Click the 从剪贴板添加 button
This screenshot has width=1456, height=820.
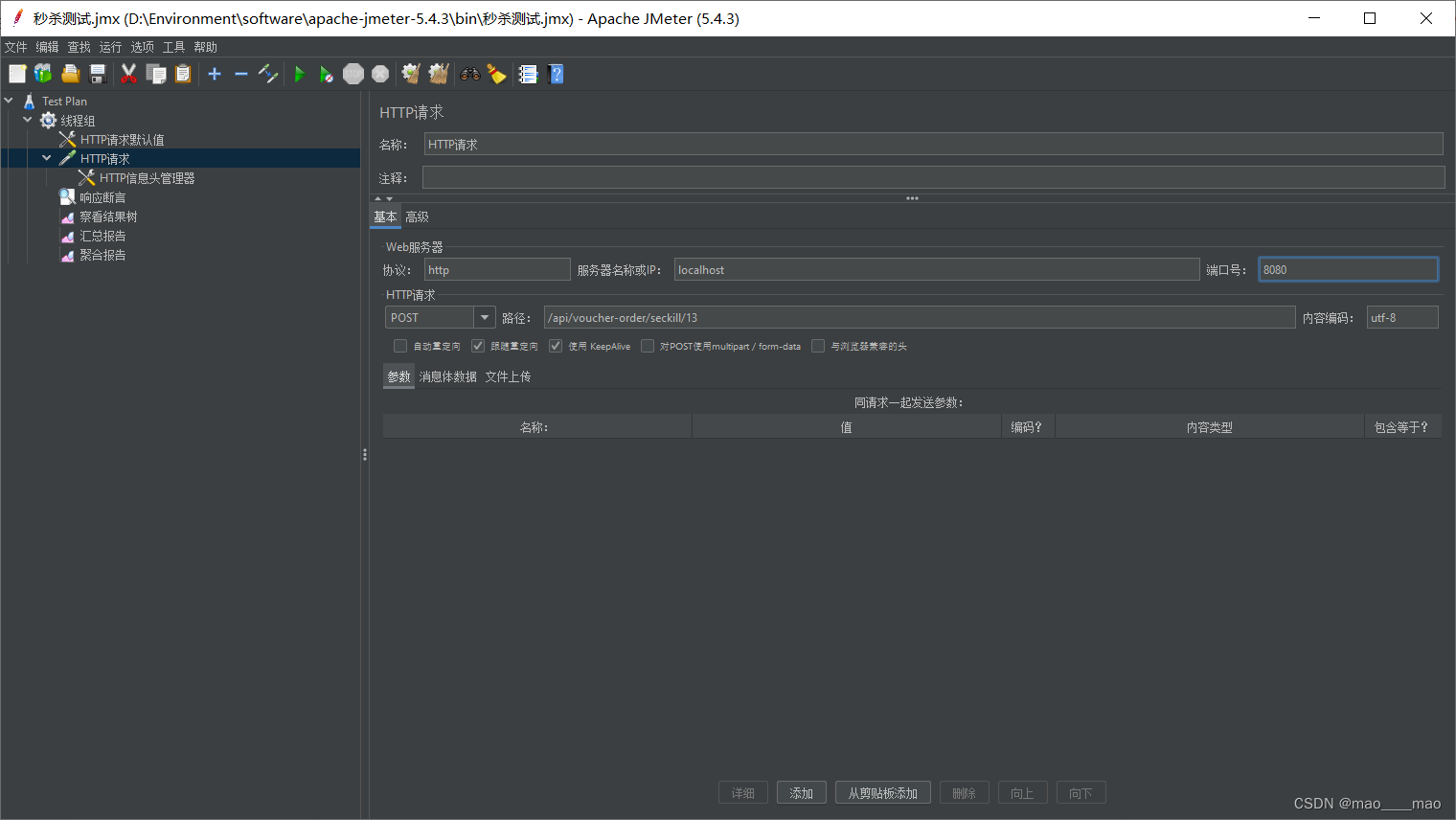click(x=883, y=793)
